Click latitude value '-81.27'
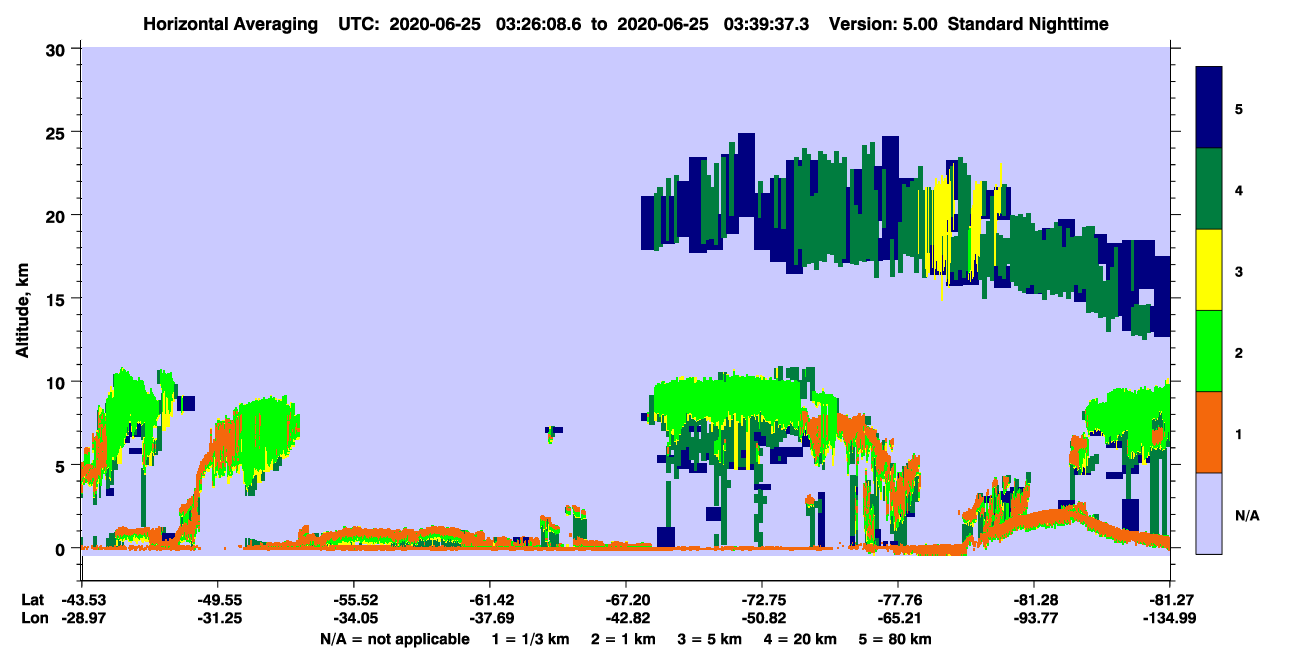 click(x=1169, y=600)
